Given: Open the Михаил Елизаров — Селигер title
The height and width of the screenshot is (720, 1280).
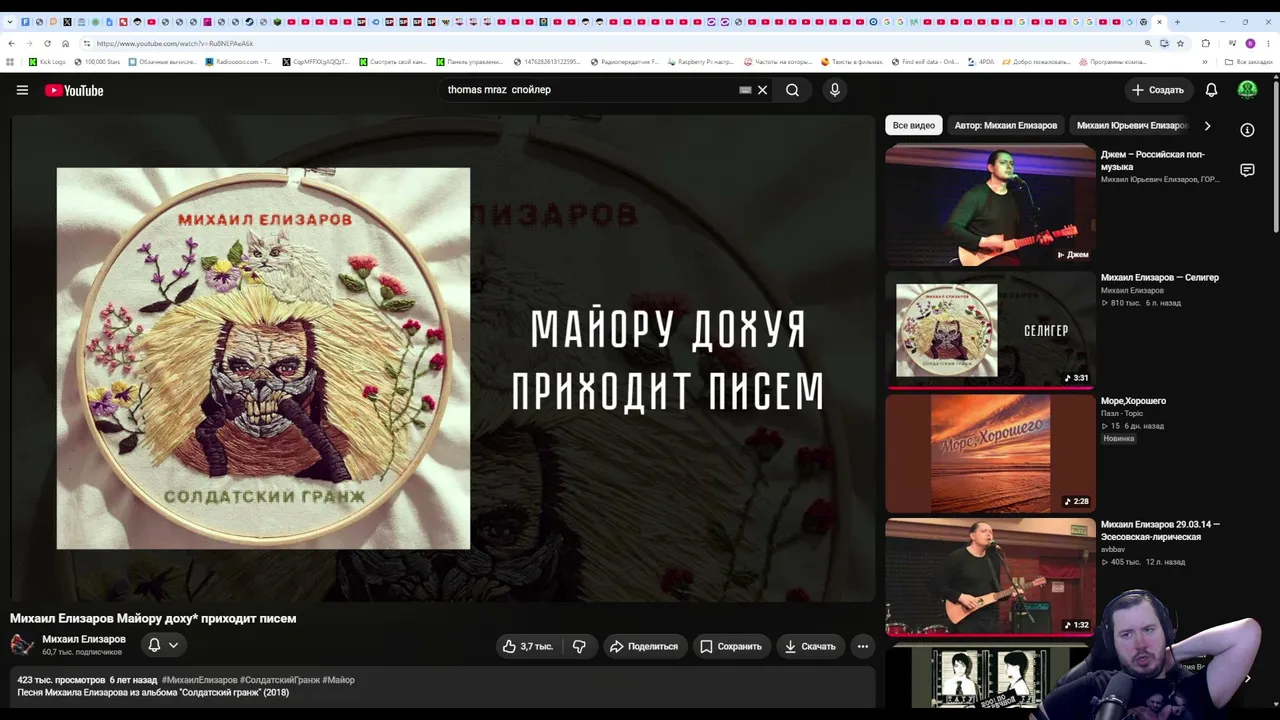Looking at the screenshot, I should click(1160, 277).
